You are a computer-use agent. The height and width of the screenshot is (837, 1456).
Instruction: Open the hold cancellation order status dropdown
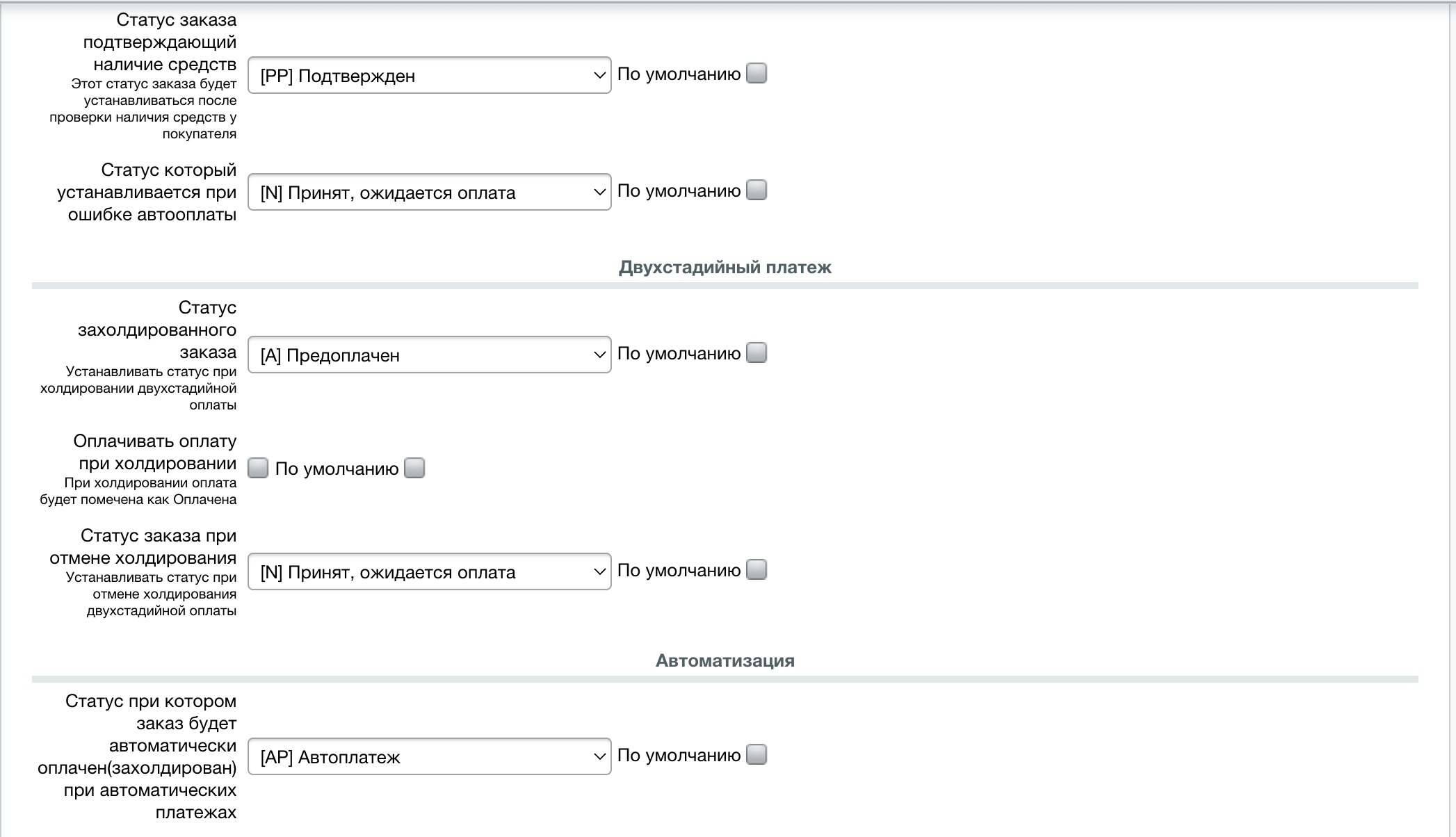point(429,571)
